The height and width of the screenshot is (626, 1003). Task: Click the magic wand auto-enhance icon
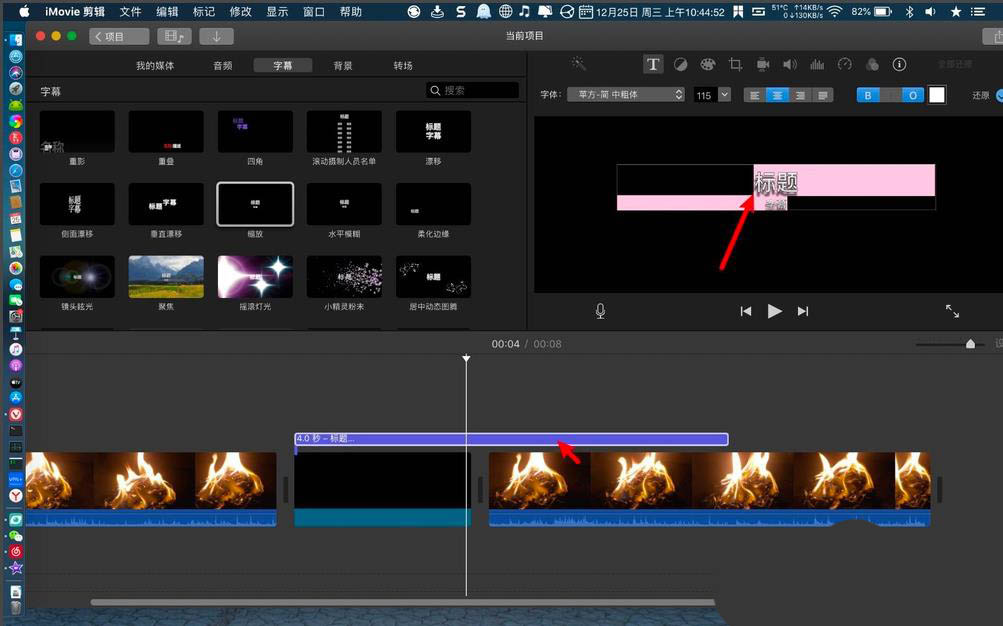point(578,63)
